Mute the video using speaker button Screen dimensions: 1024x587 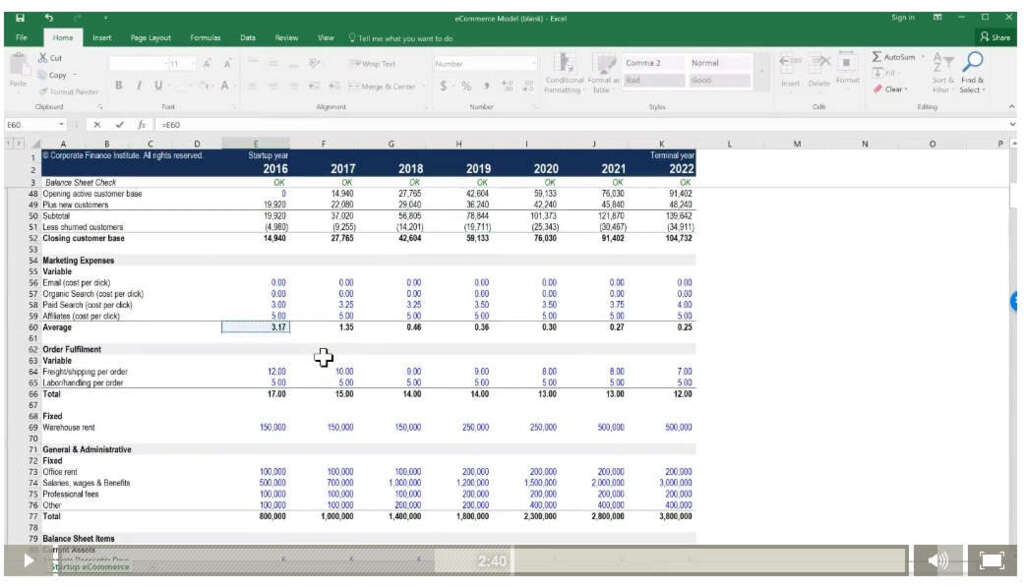pyautogui.click(x=938, y=561)
